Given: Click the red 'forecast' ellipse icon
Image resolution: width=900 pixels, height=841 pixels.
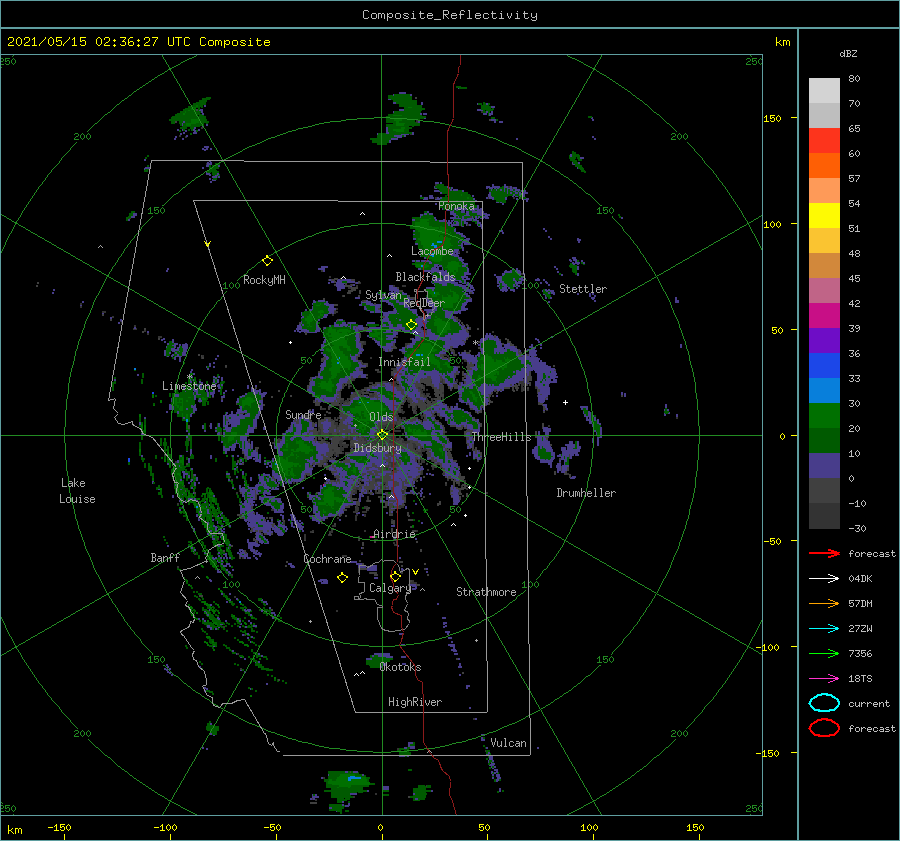Looking at the screenshot, I should tap(824, 728).
